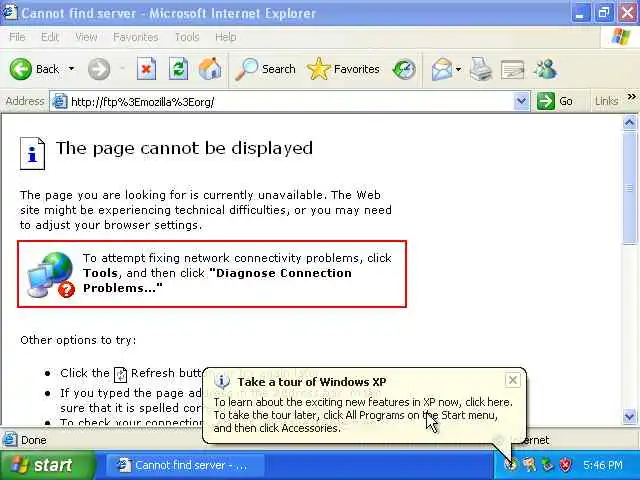Expand the Mail dropdown arrow

click(458, 69)
